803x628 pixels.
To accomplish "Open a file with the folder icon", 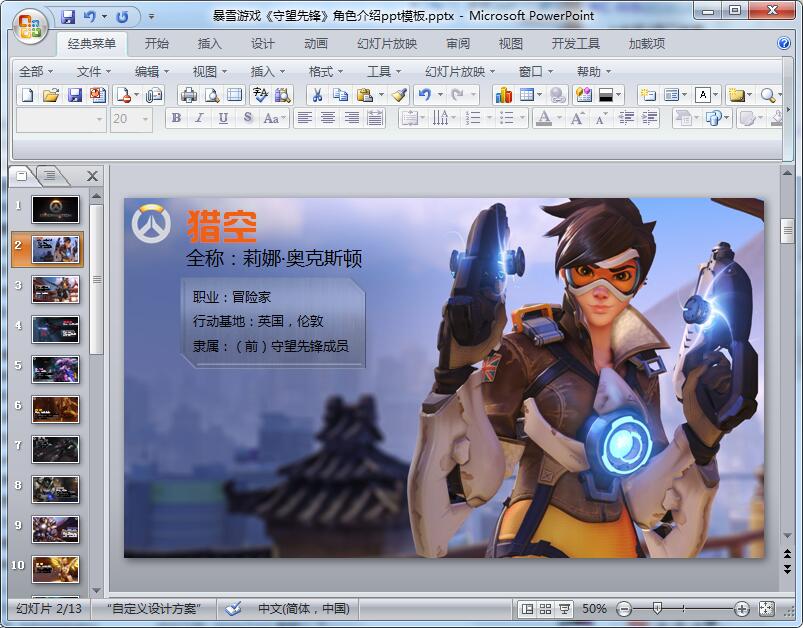I will [51, 95].
